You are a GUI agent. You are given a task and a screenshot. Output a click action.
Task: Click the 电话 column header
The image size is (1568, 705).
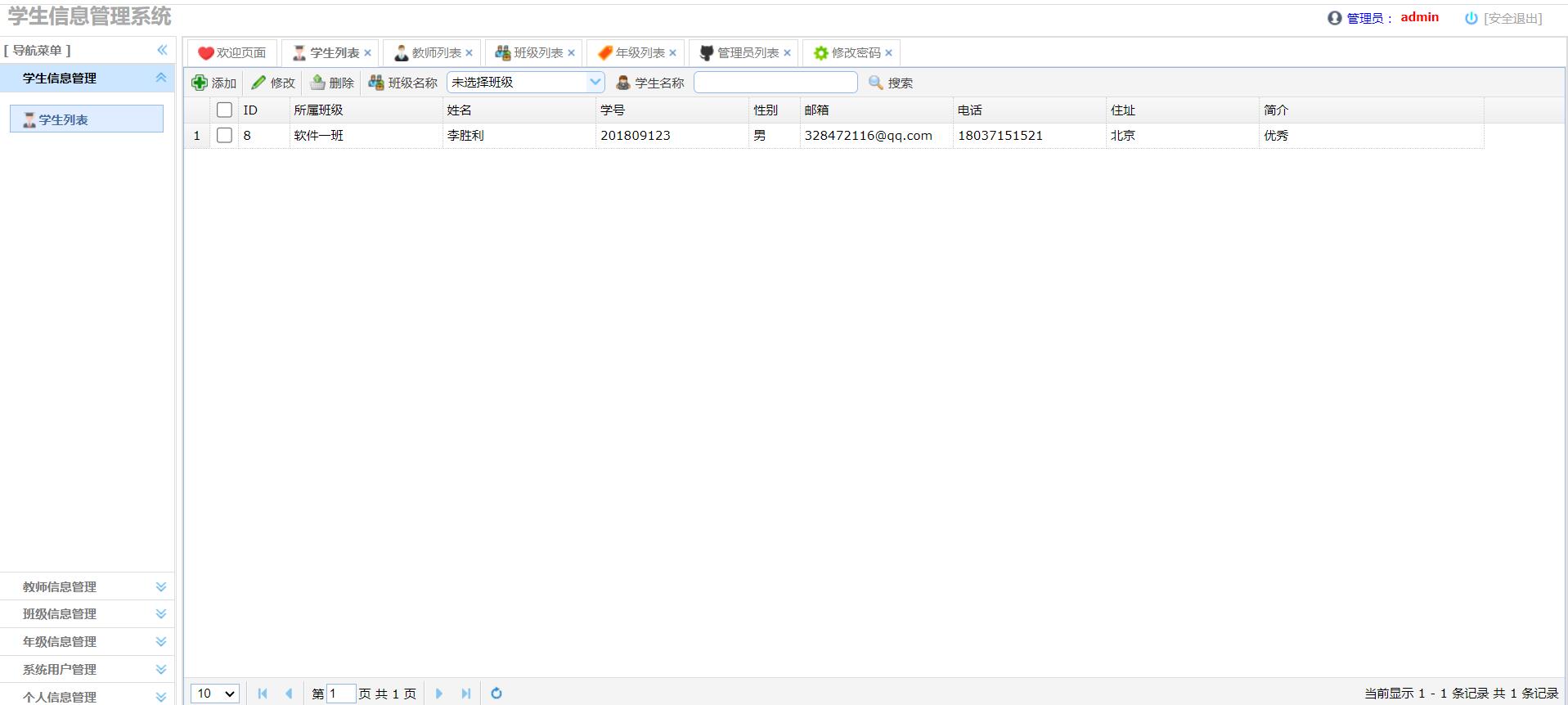point(1030,110)
